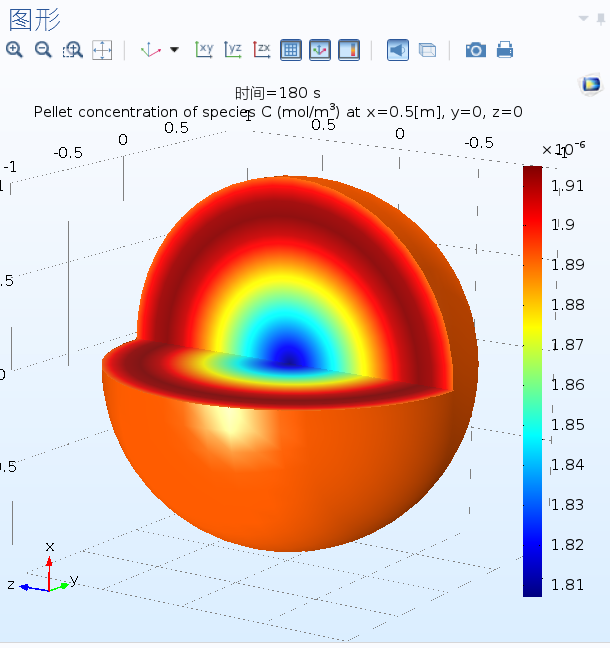This screenshot has width=610, height=648.
Task: Click the Zoom In magnifier icon
Action: coord(14,50)
